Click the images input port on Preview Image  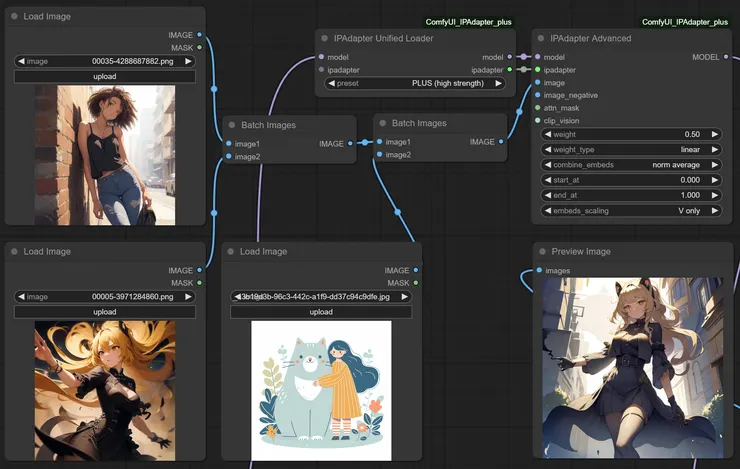pyautogui.click(x=539, y=270)
